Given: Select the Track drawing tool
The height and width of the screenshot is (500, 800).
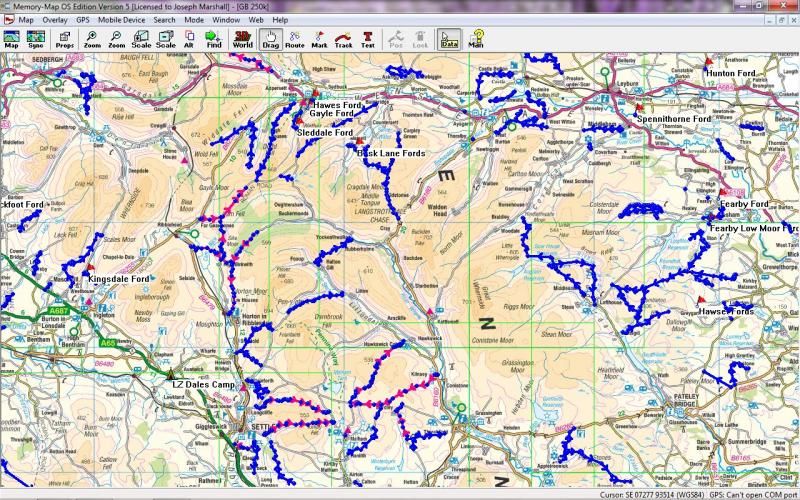Looking at the screenshot, I should click(x=343, y=39).
